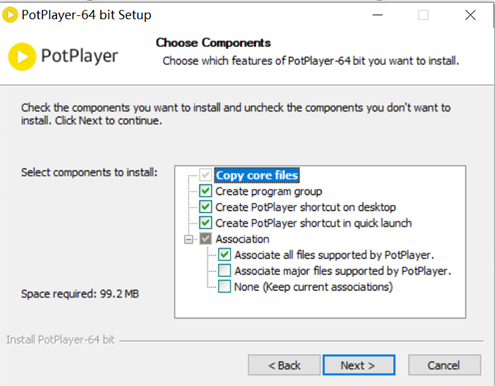Select the Create program group label
This screenshot has height=386, width=495.
[269, 191]
